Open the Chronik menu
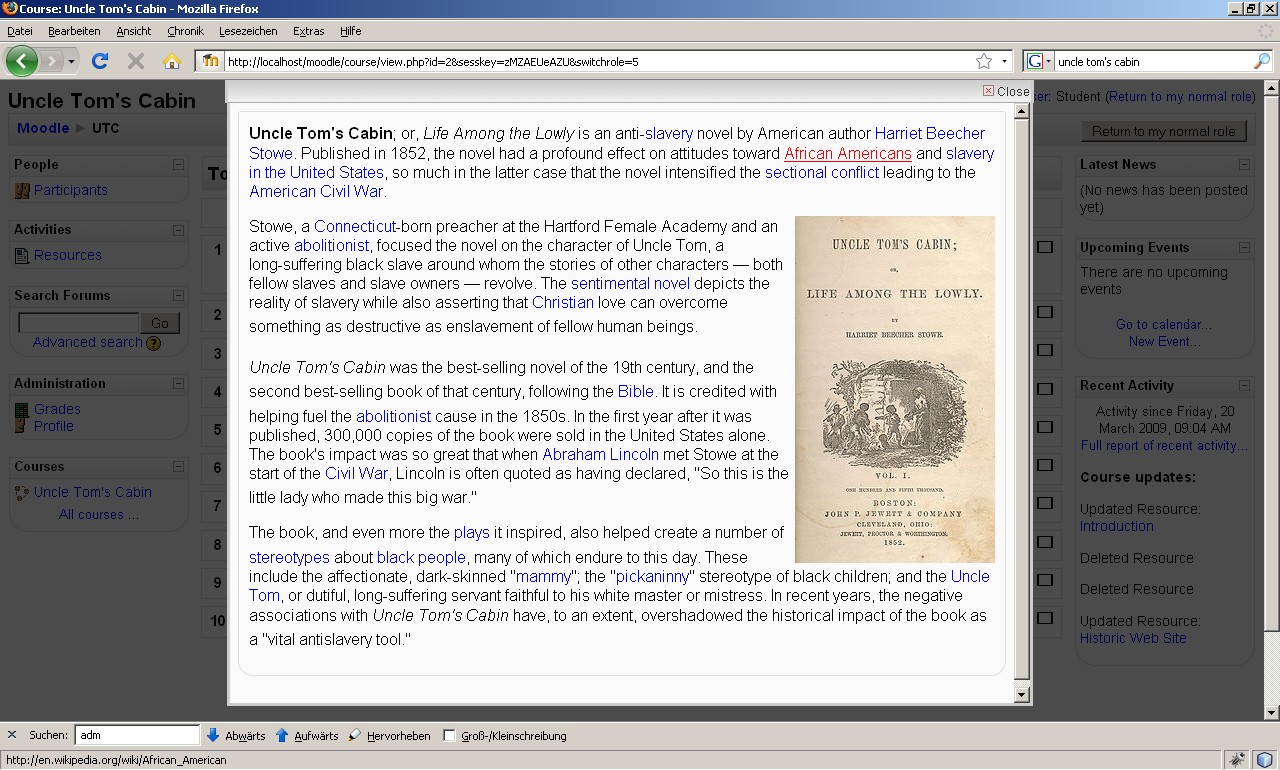The image size is (1280, 770). pyautogui.click(x=186, y=31)
